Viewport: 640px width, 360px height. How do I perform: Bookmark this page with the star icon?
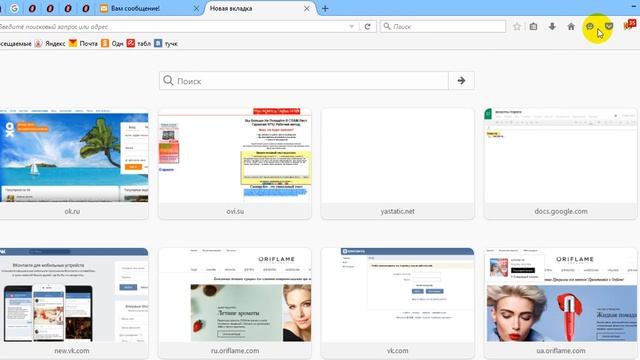pyautogui.click(x=517, y=27)
